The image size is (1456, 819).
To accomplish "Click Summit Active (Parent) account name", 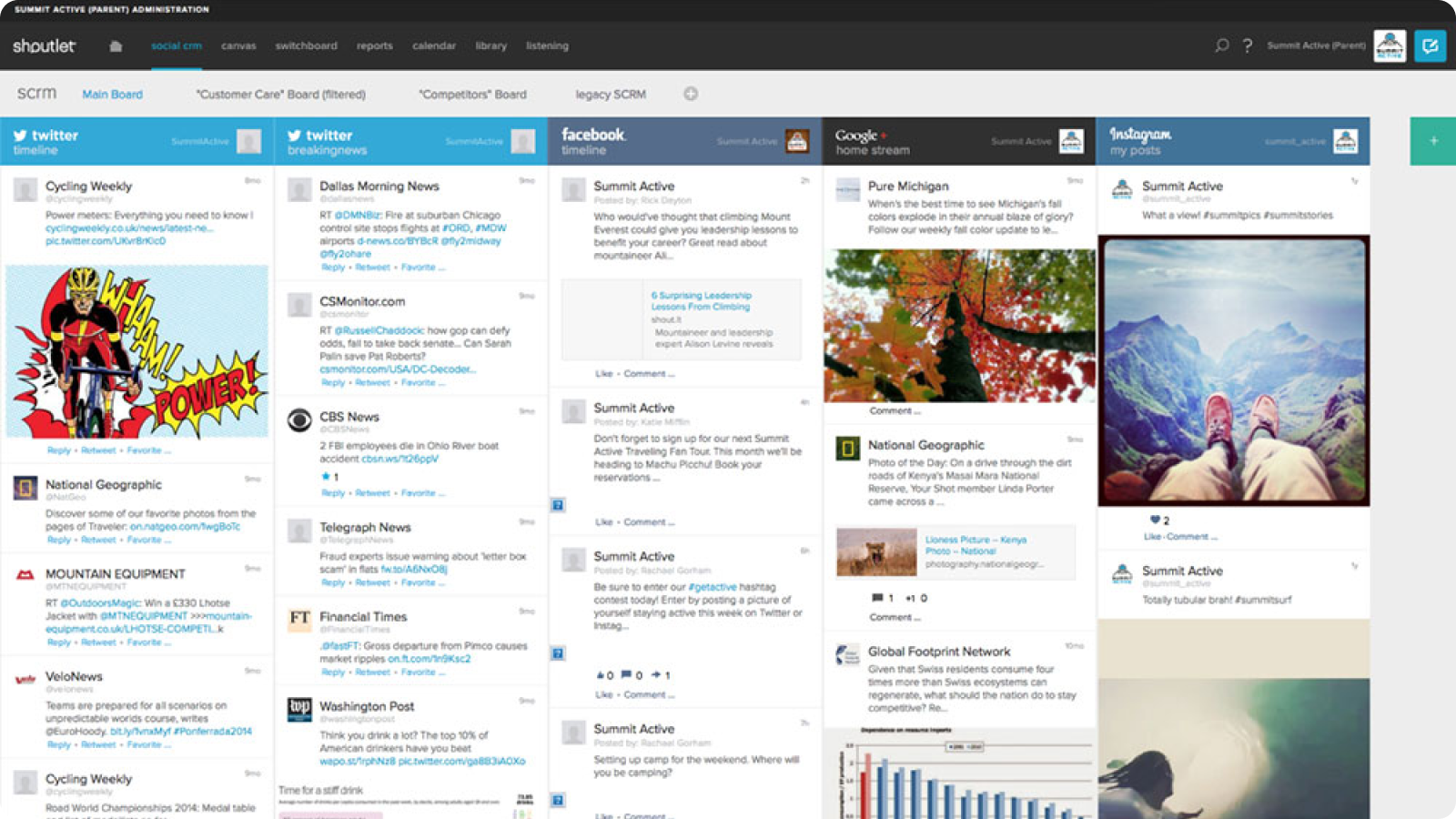I will (x=1316, y=45).
